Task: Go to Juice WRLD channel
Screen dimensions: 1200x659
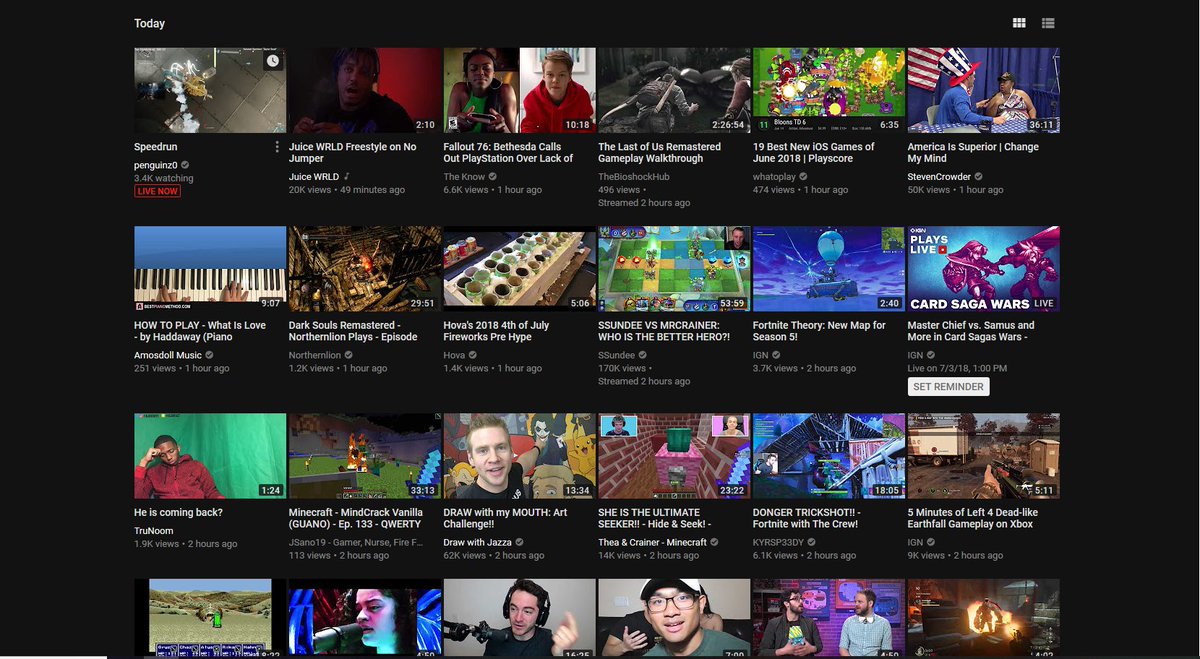Action: pyautogui.click(x=314, y=176)
